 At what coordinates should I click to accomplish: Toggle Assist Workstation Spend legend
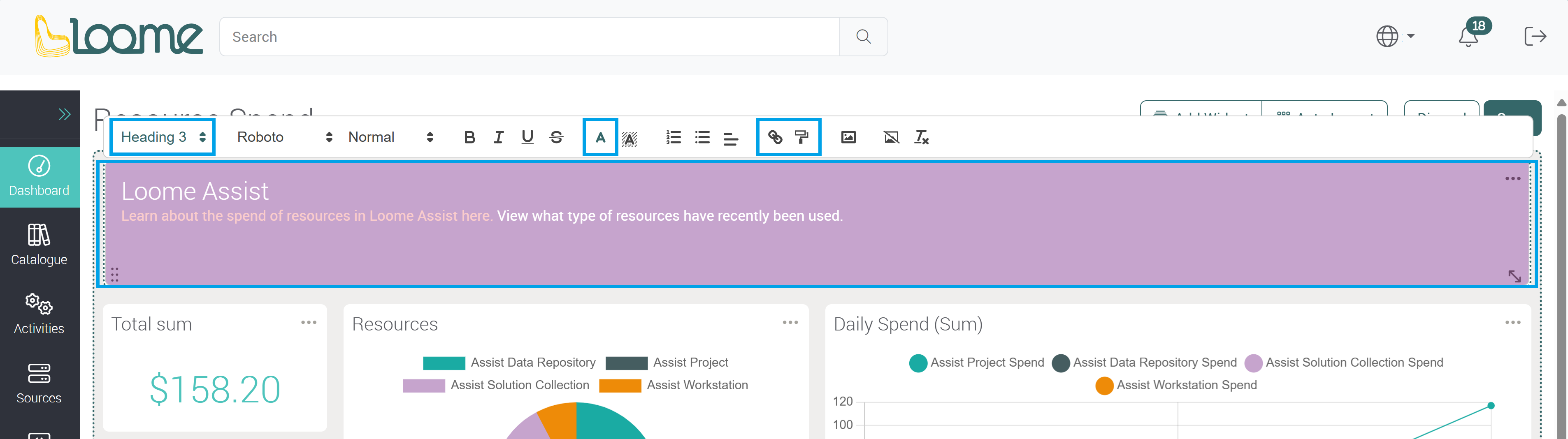click(x=1176, y=386)
